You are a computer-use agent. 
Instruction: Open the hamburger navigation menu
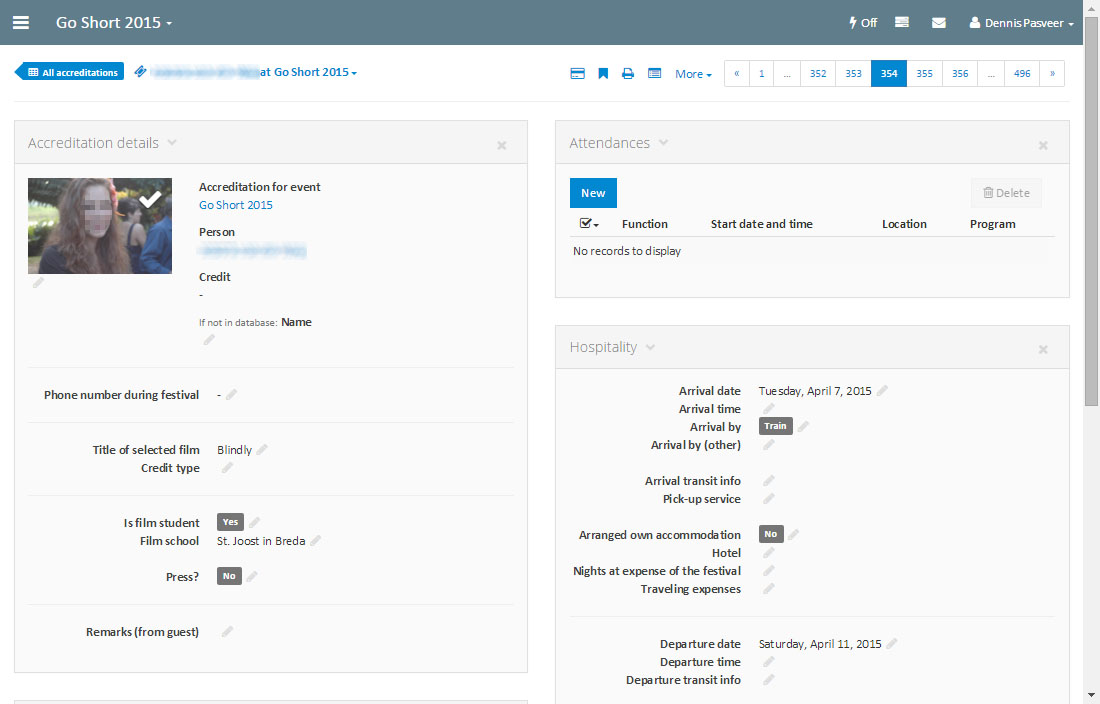(x=21, y=22)
